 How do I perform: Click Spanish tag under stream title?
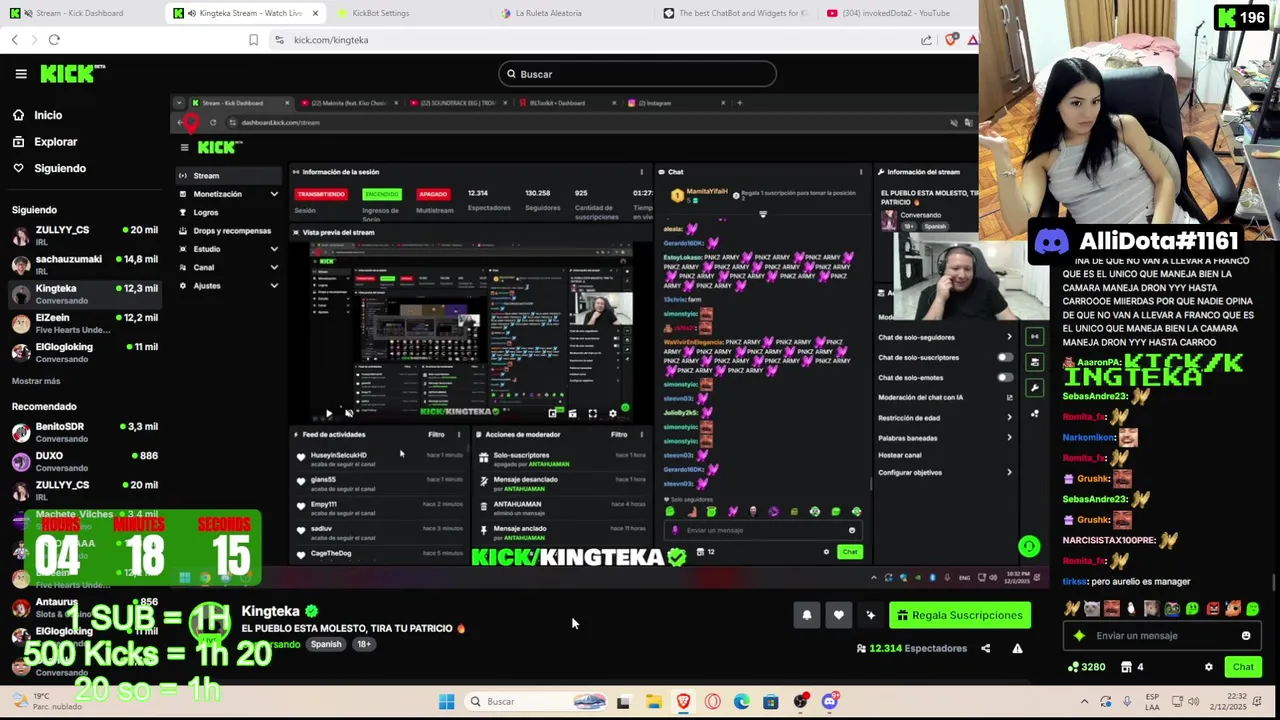[326, 644]
